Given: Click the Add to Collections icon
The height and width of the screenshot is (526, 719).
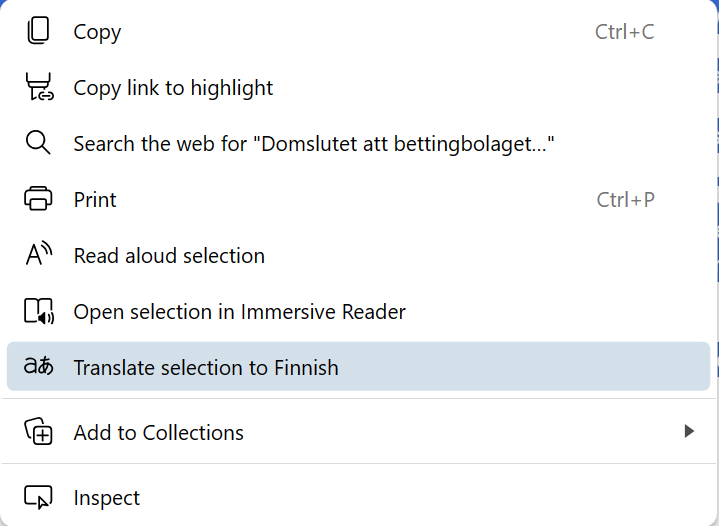Looking at the screenshot, I should tap(39, 431).
